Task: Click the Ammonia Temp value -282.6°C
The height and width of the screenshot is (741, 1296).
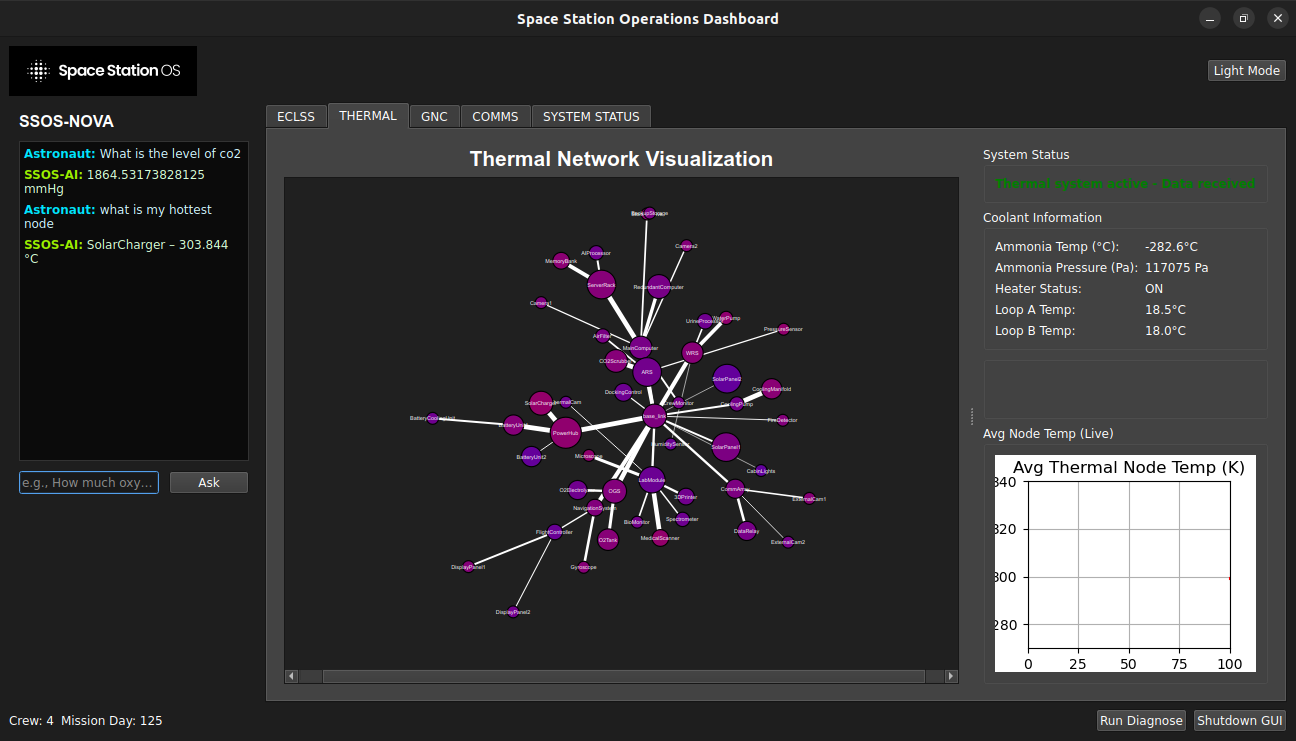Action: pyautogui.click(x=1171, y=246)
